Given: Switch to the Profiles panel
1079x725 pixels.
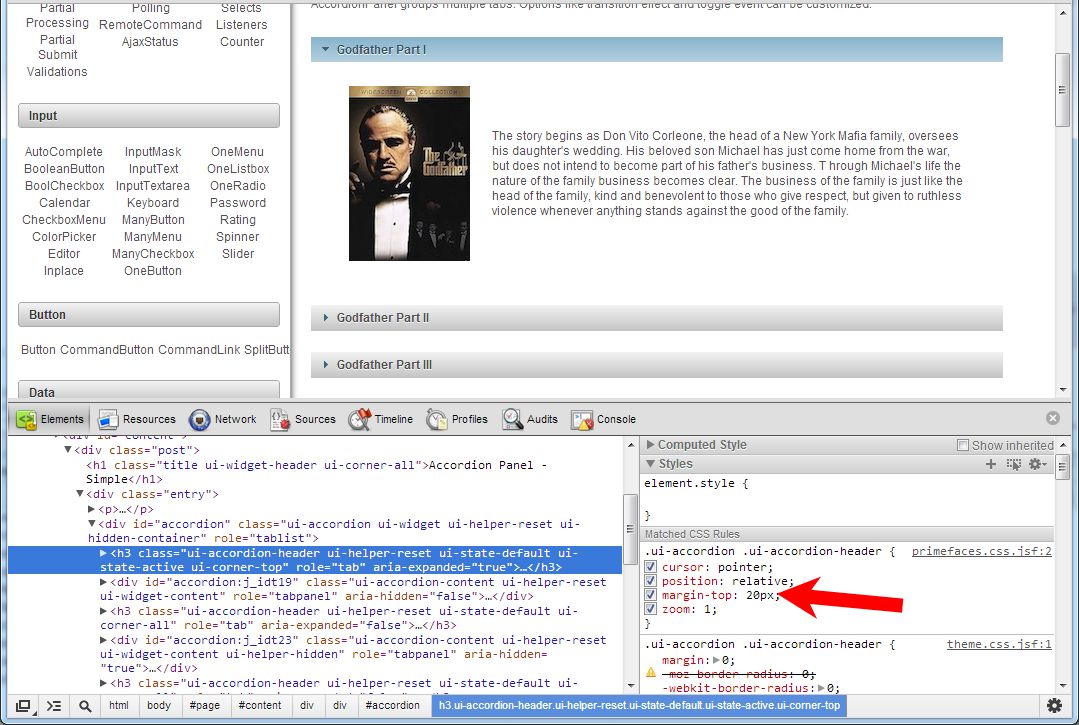Looking at the screenshot, I should click(457, 419).
